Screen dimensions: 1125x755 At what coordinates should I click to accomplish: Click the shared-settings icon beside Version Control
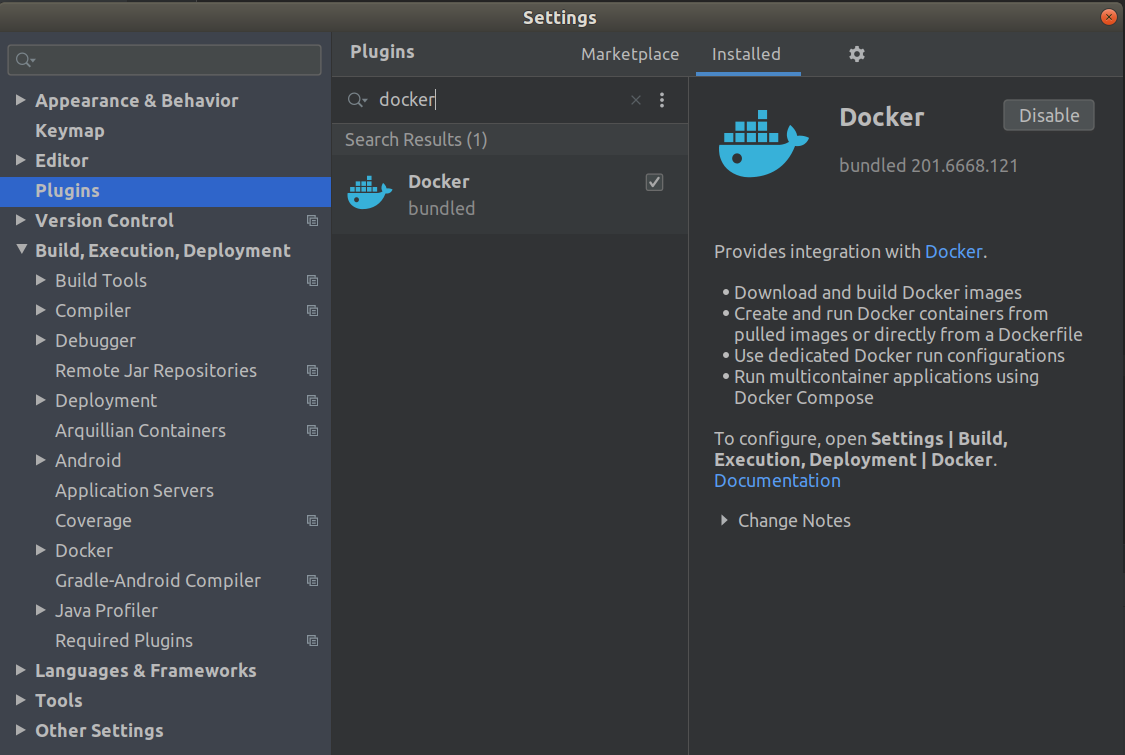point(312,220)
